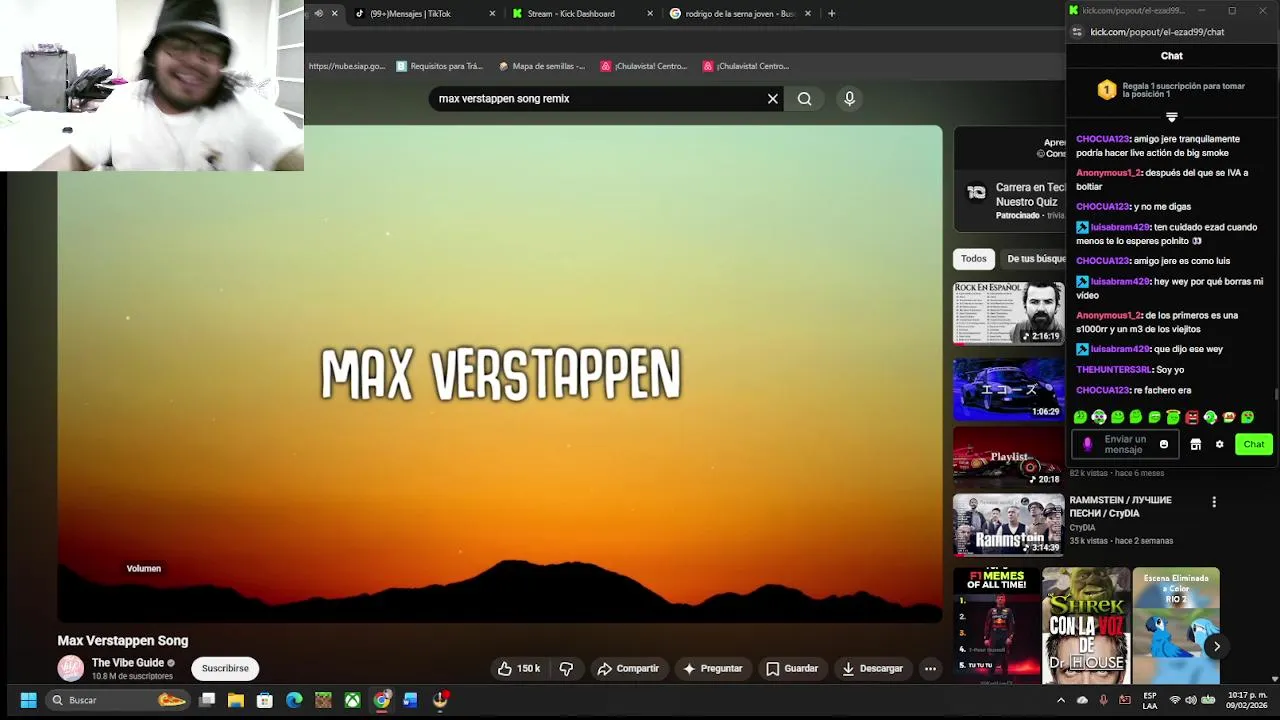Open the nube.siap.go bookmark

pyautogui.click(x=346, y=66)
